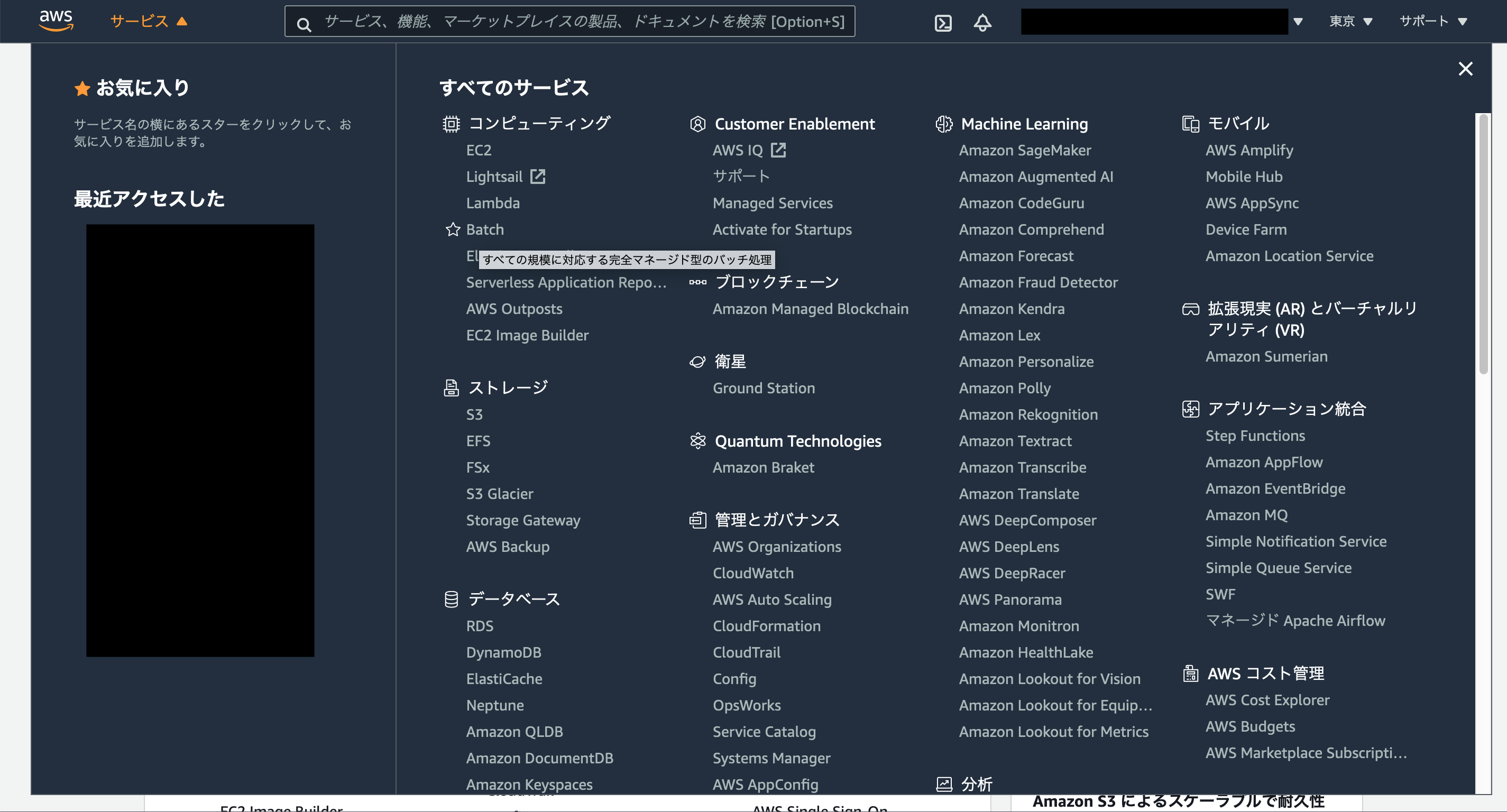
Task: Open the S3 service
Action: point(474,414)
